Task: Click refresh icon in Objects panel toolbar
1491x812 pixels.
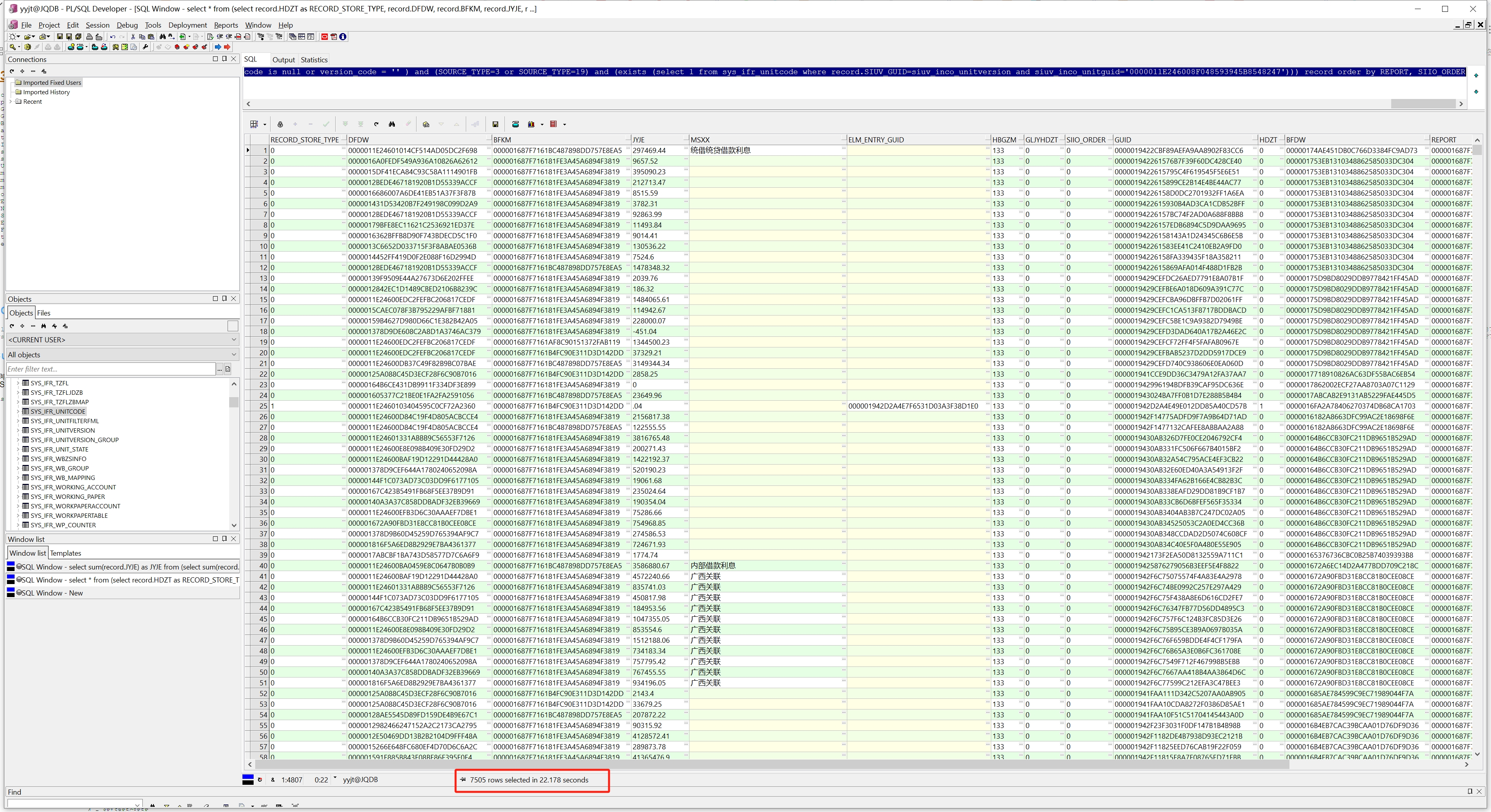Action: [x=11, y=326]
